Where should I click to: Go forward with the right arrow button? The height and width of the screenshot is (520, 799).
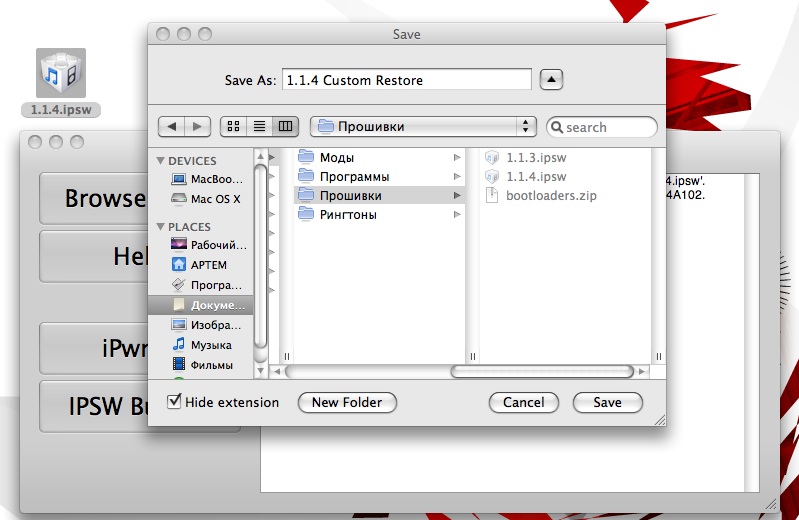point(198,126)
